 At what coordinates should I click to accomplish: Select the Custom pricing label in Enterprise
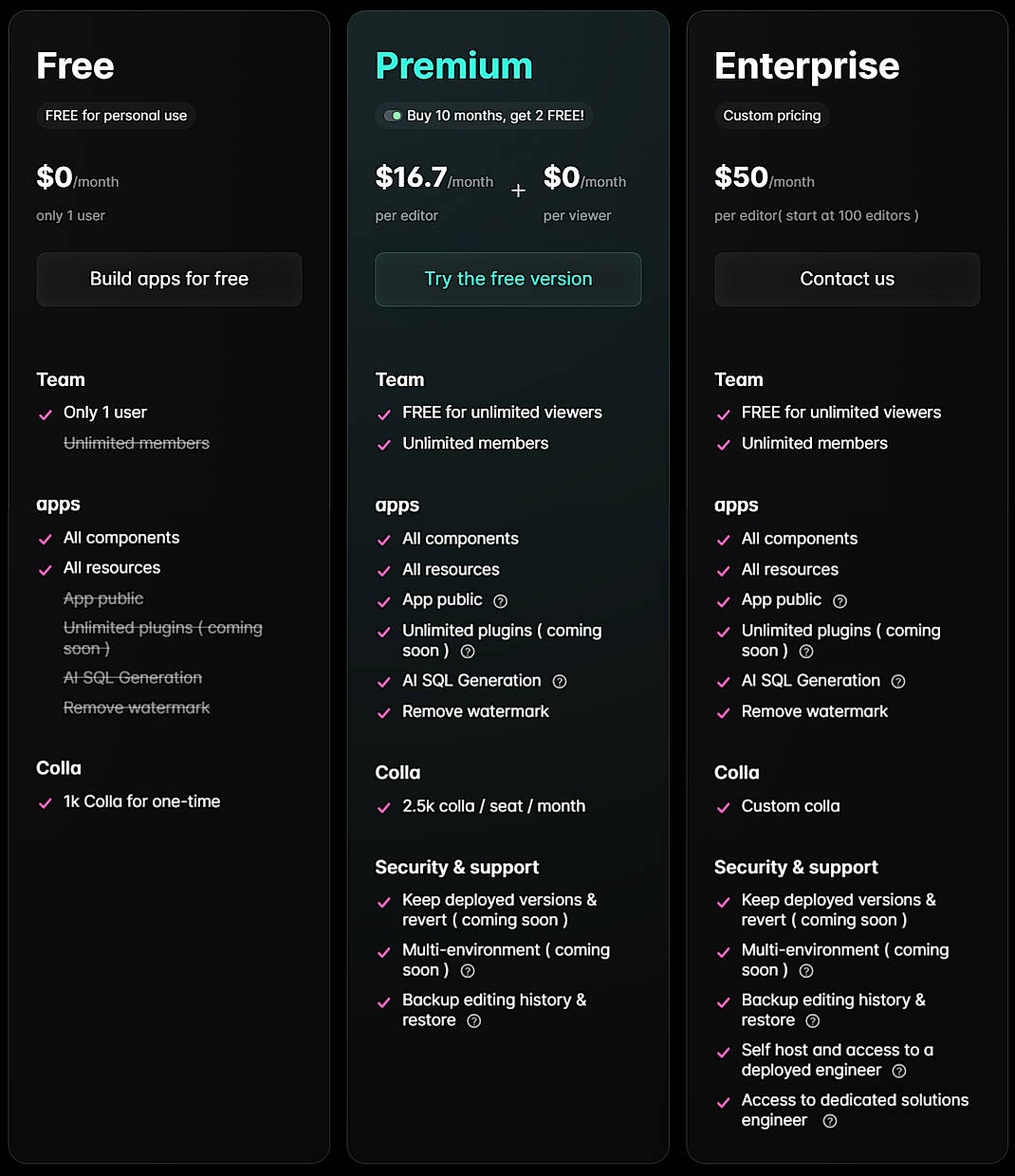coord(771,115)
